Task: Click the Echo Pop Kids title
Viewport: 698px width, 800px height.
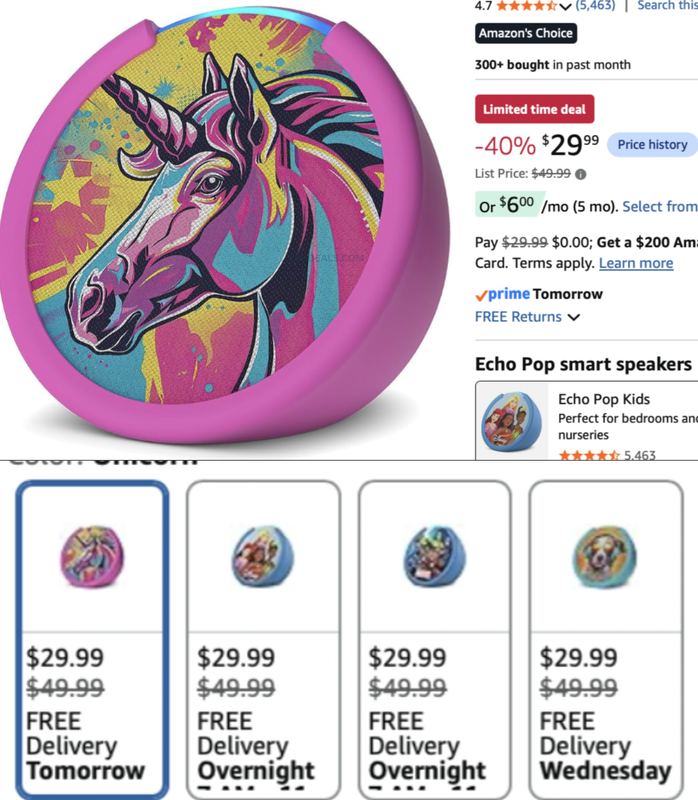Action: [x=604, y=399]
